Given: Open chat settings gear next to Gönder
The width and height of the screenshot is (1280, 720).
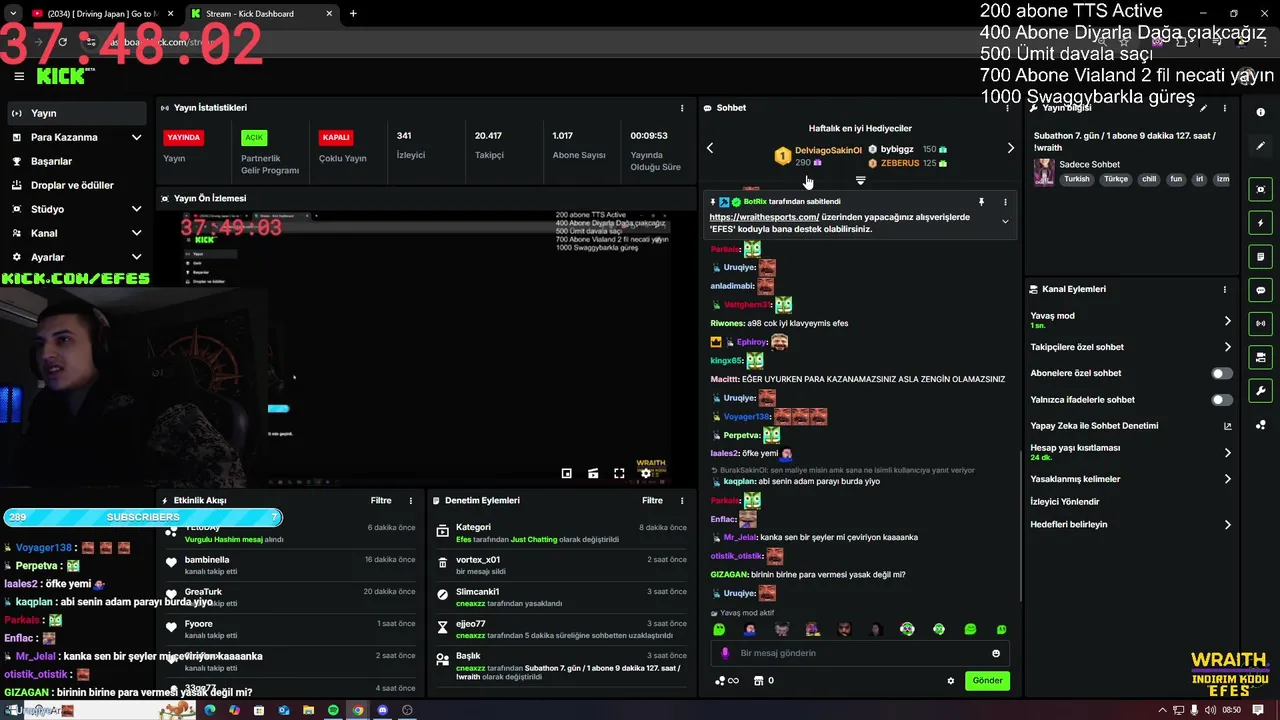Looking at the screenshot, I should pyautogui.click(x=951, y=681).
